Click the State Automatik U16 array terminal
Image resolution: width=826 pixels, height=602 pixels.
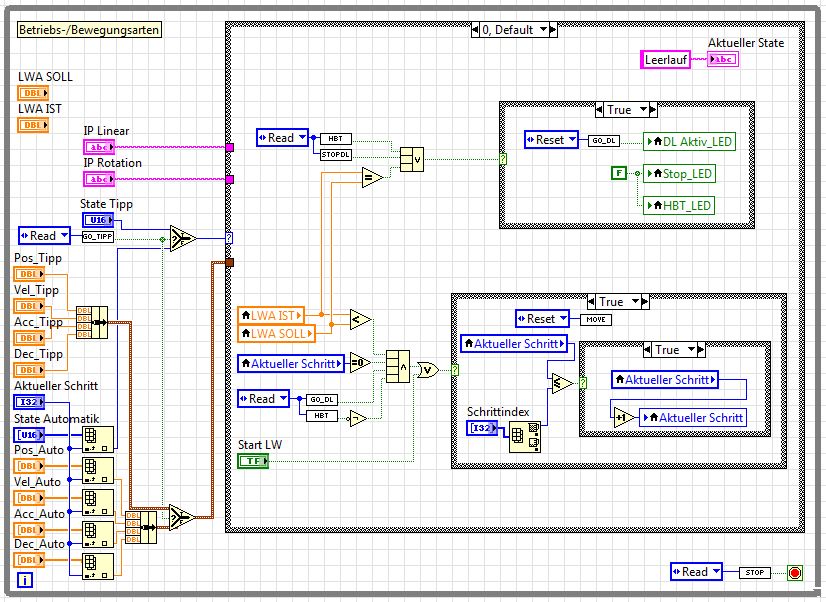click(x=29, y=435)
